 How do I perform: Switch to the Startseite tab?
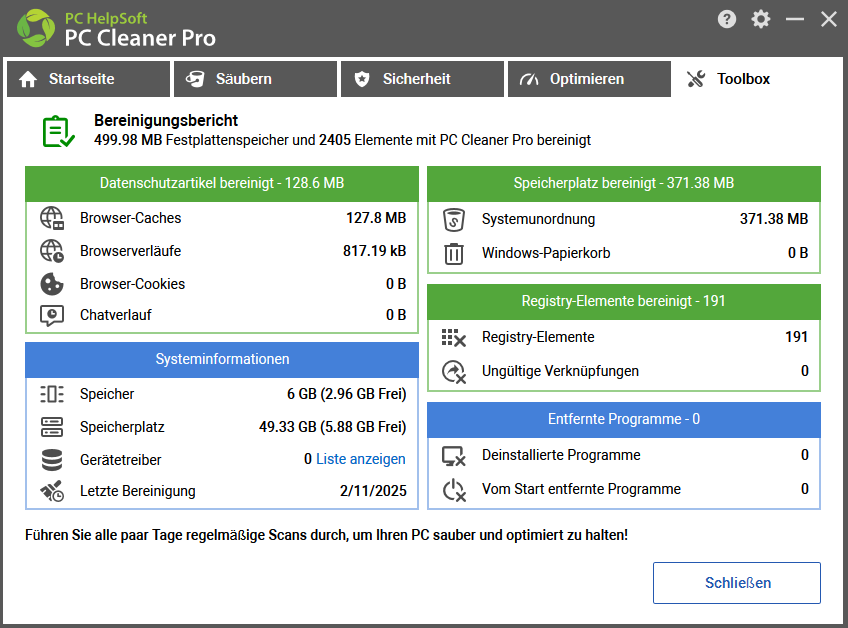click(x=88, y=79)
